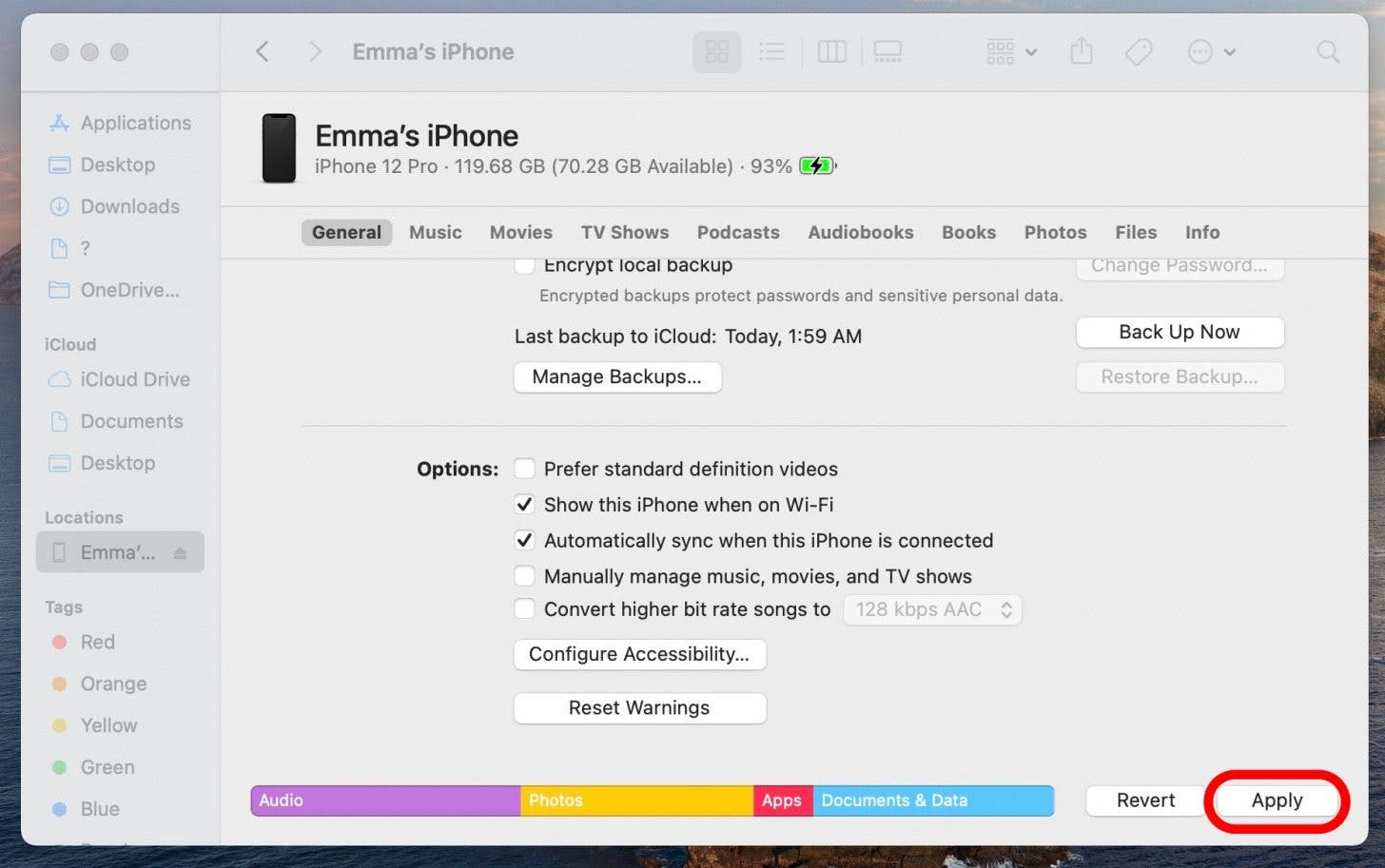Open the 128 kbps AAC bitrate dropdown
Viewport: 1385px width, 868px height.
[932, 609]
